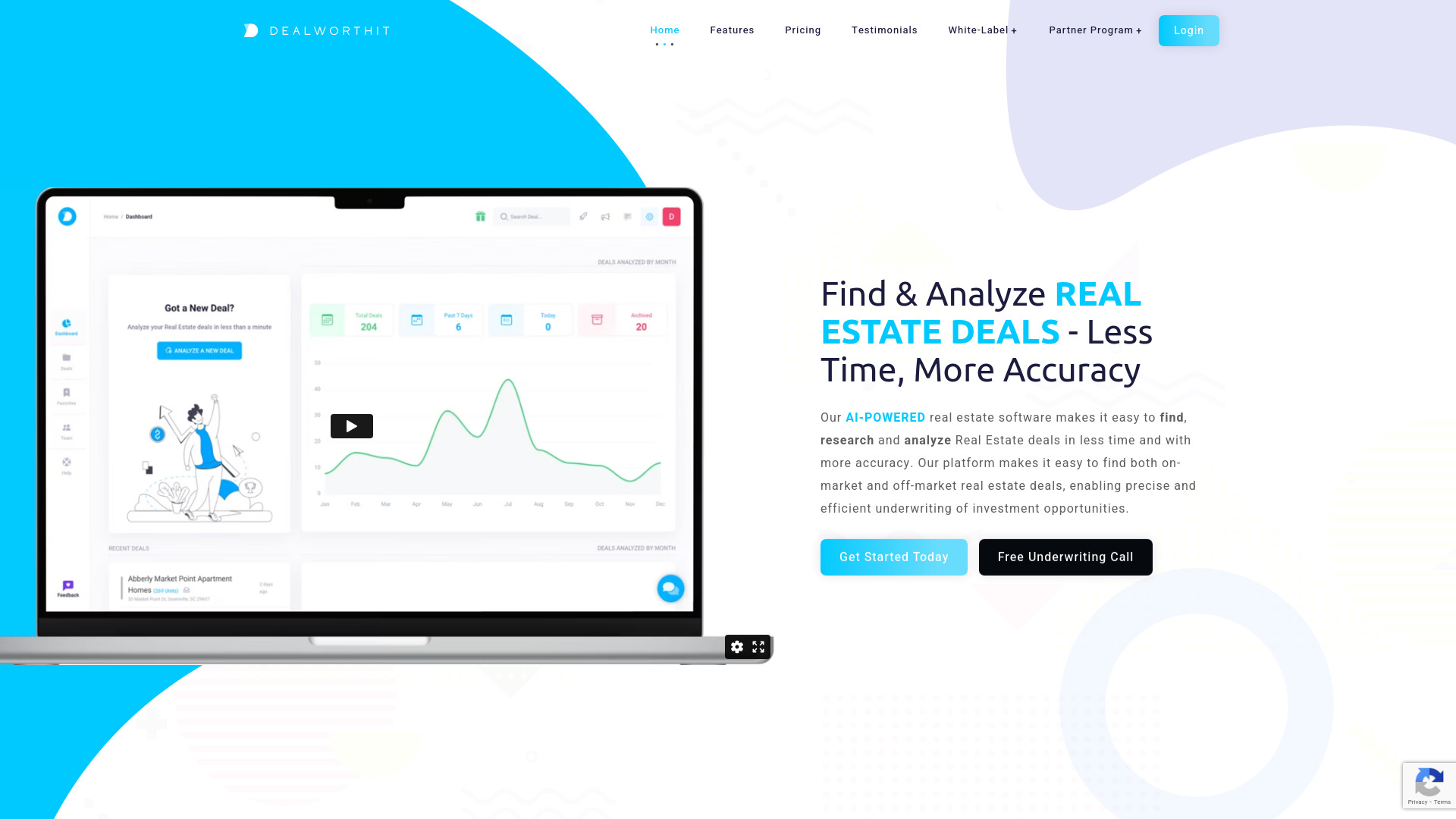Click the notification bell icon in toolbar
This screenshot has height=819, width=1456.
coord(605,216)
